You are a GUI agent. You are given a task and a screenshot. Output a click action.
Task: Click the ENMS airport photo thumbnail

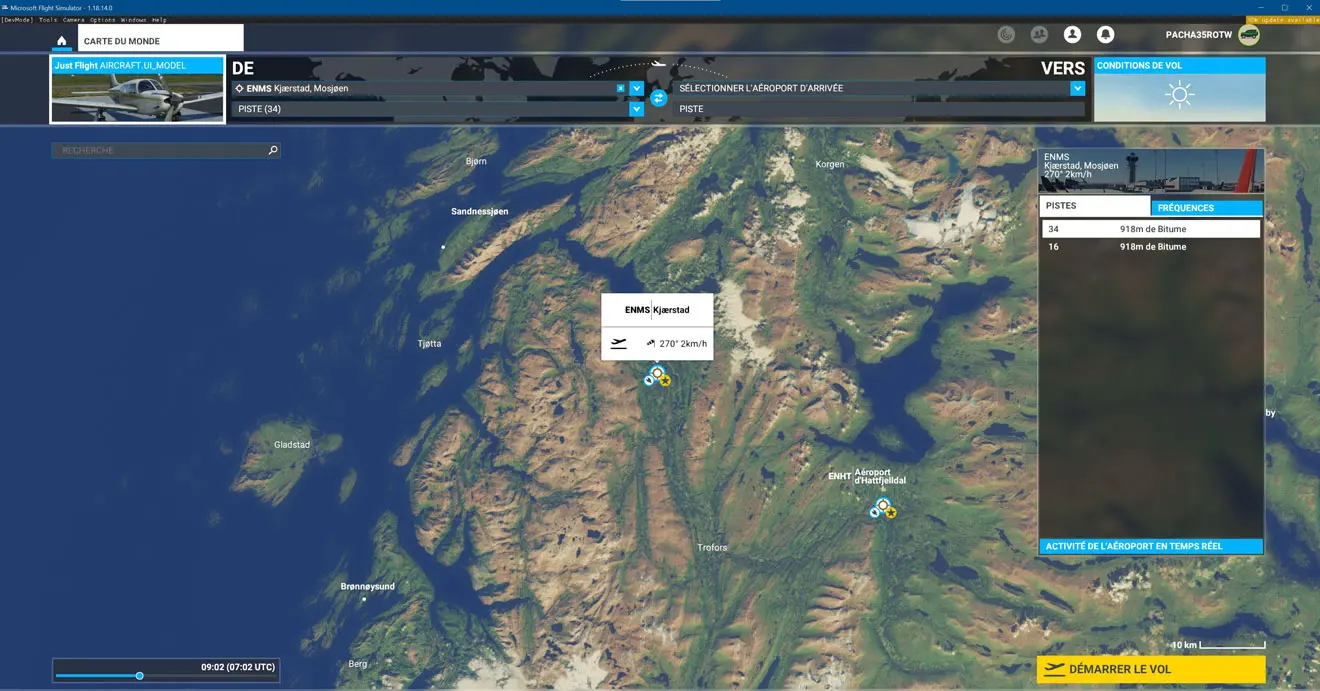(x=1151, y=171)
